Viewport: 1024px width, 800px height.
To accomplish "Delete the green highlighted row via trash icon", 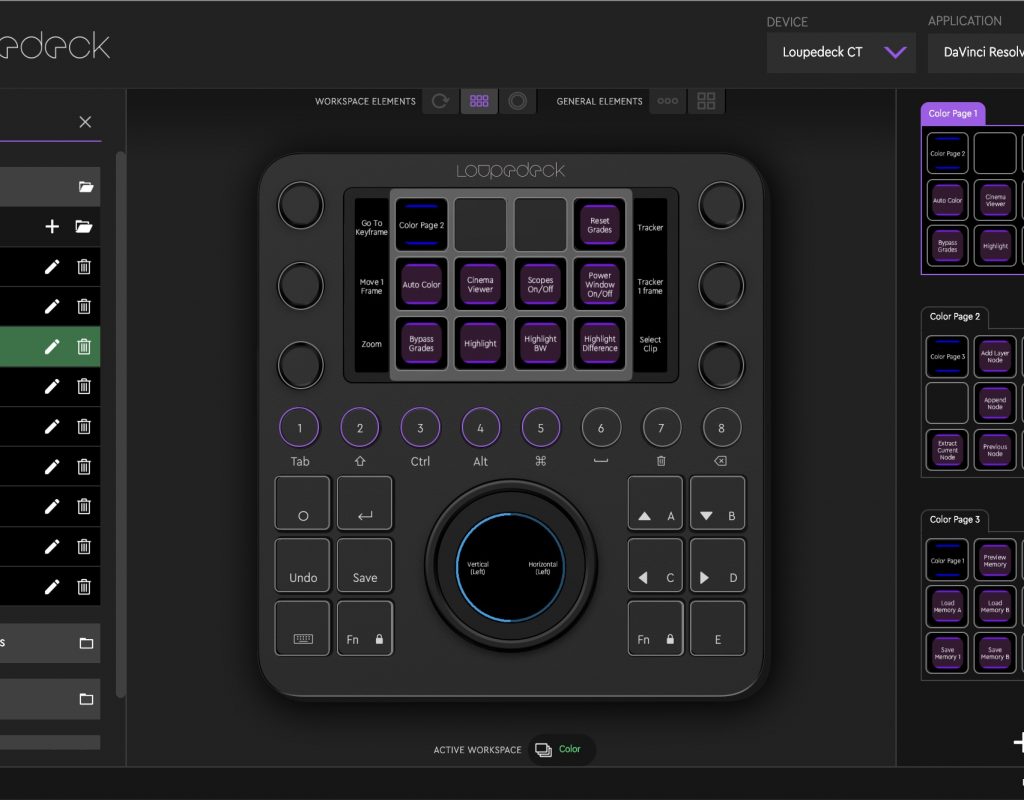I will [84, 346].
